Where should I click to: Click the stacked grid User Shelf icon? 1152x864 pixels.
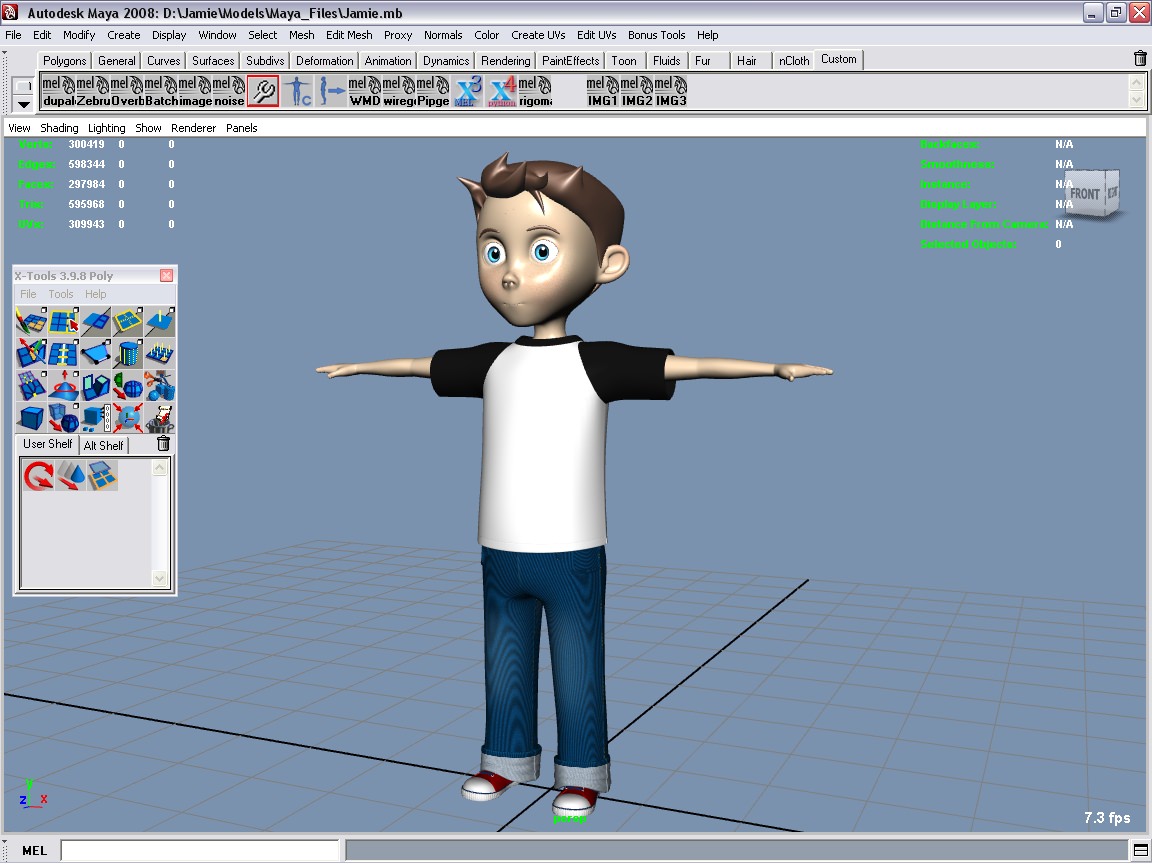[x=102, y=475]
